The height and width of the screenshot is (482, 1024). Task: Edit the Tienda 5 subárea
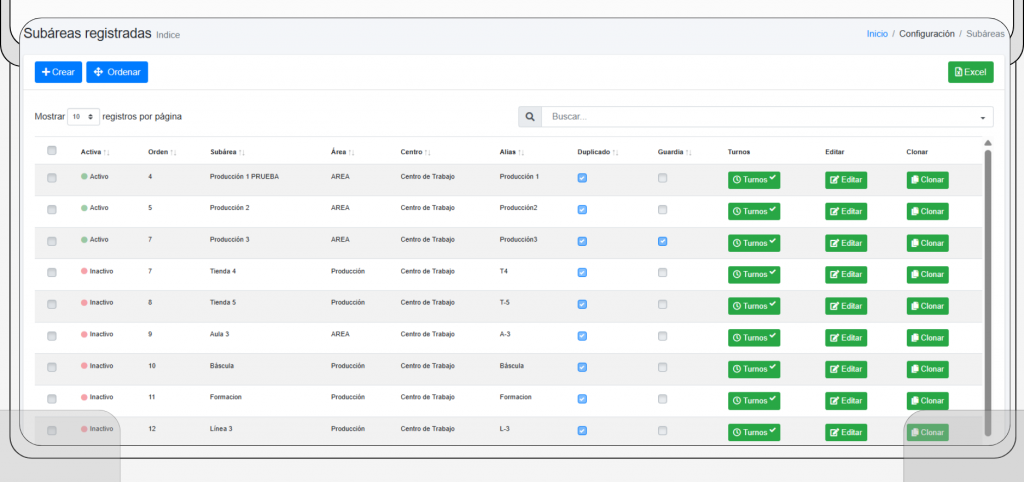[846, 306]
